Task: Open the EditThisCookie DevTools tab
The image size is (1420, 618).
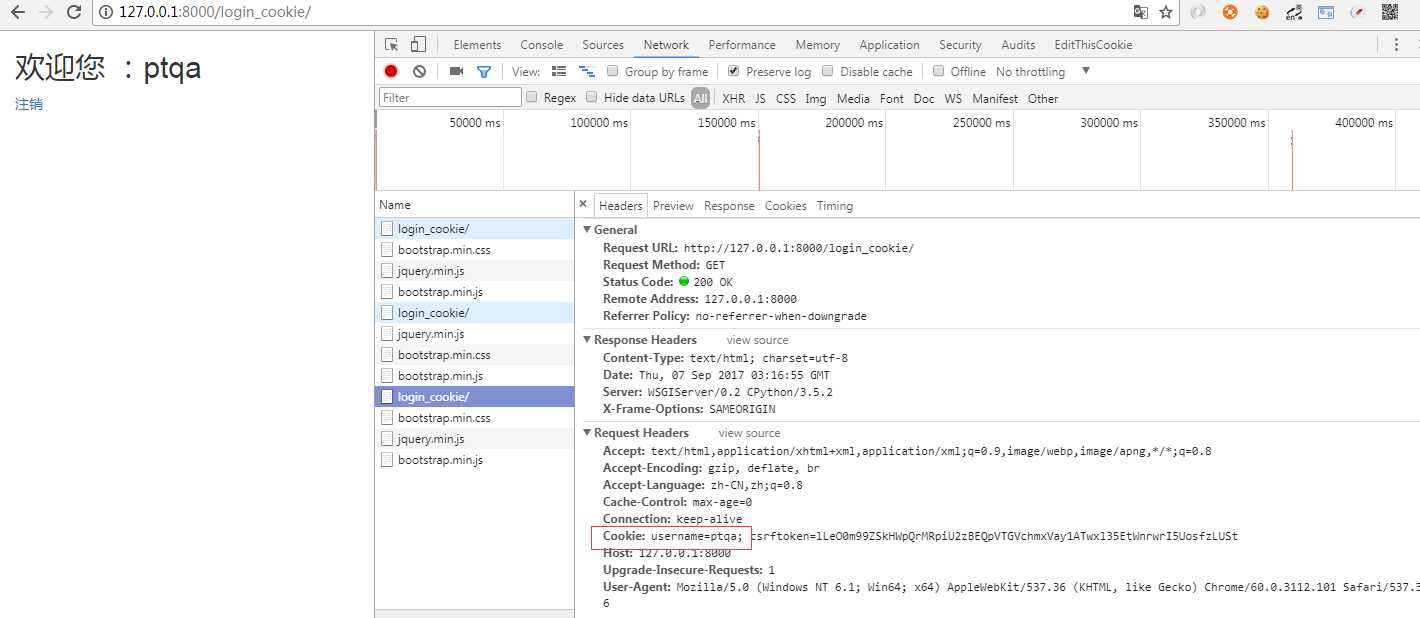Action: point(1093,45)
